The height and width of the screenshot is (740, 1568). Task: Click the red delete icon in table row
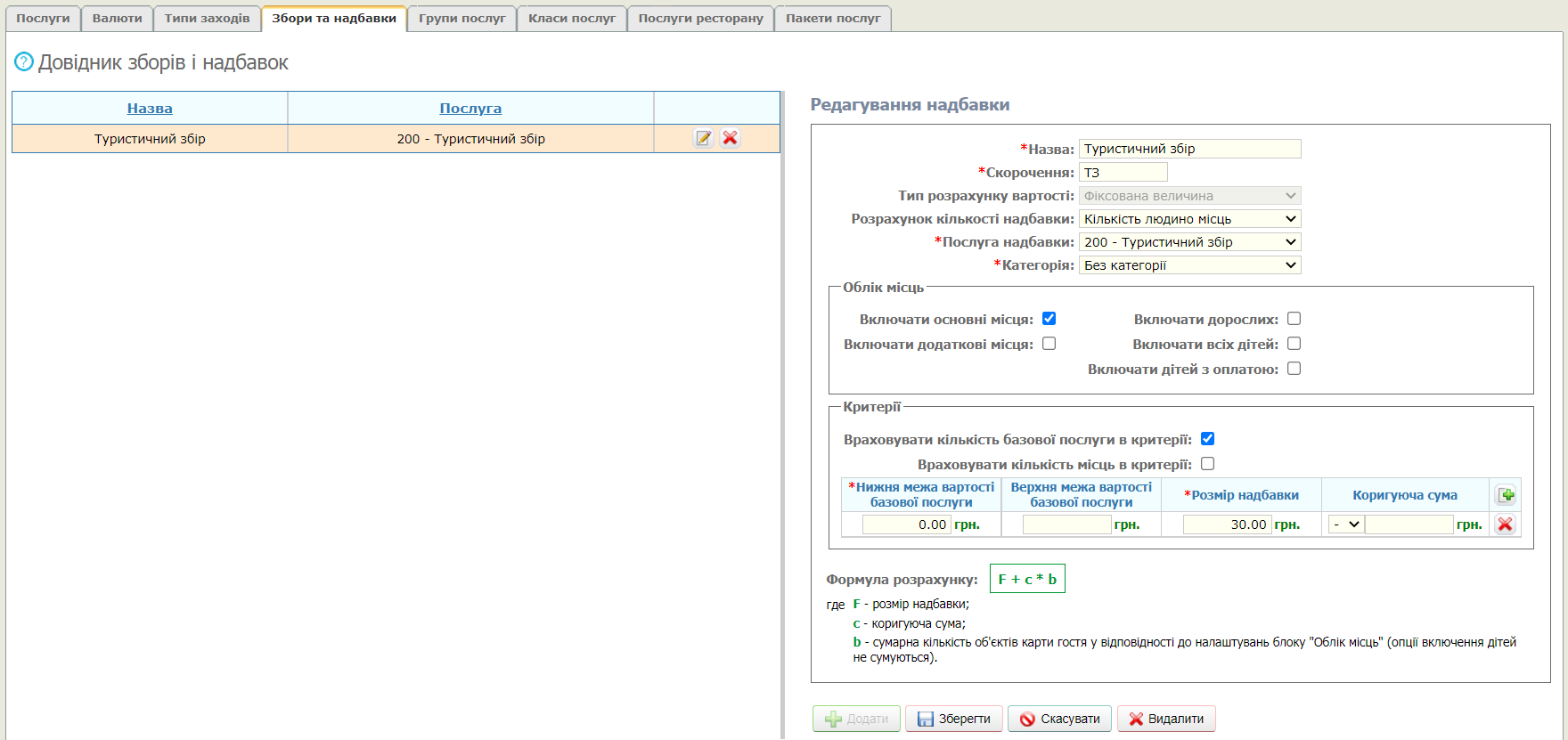[731, 138]
